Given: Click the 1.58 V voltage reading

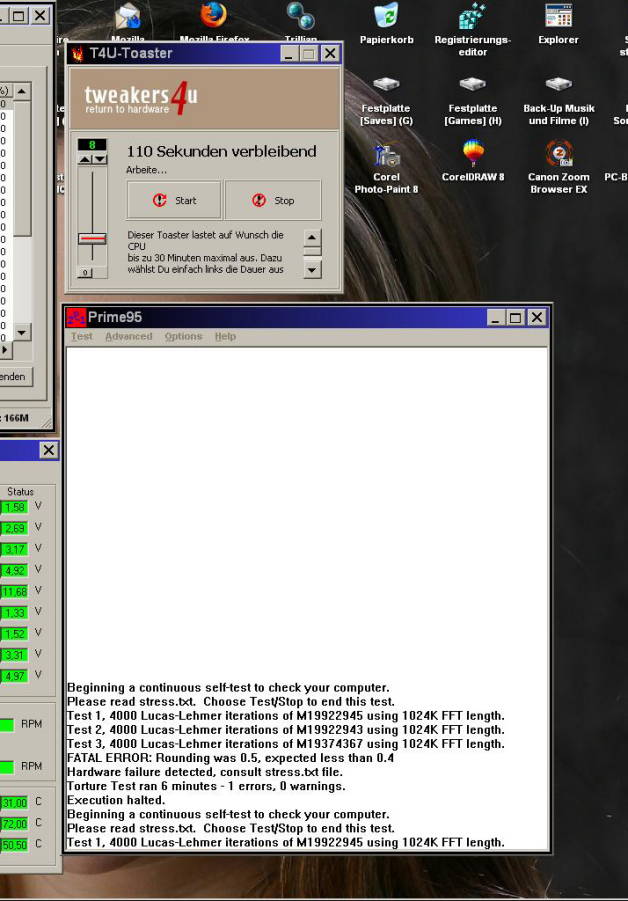Looking at the screenshot, I should click(14, 507).
